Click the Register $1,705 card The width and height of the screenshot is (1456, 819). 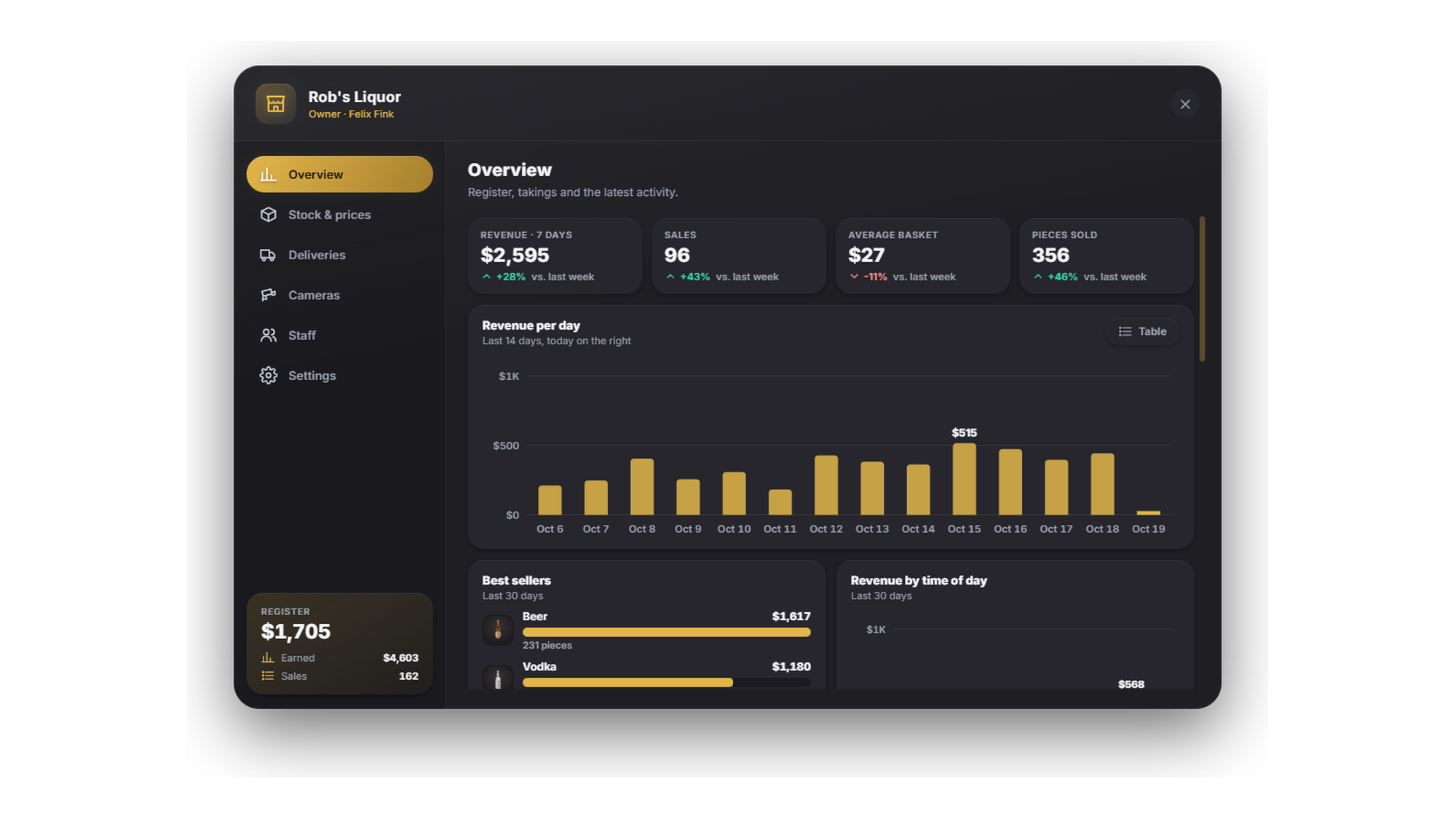point(339,644)
